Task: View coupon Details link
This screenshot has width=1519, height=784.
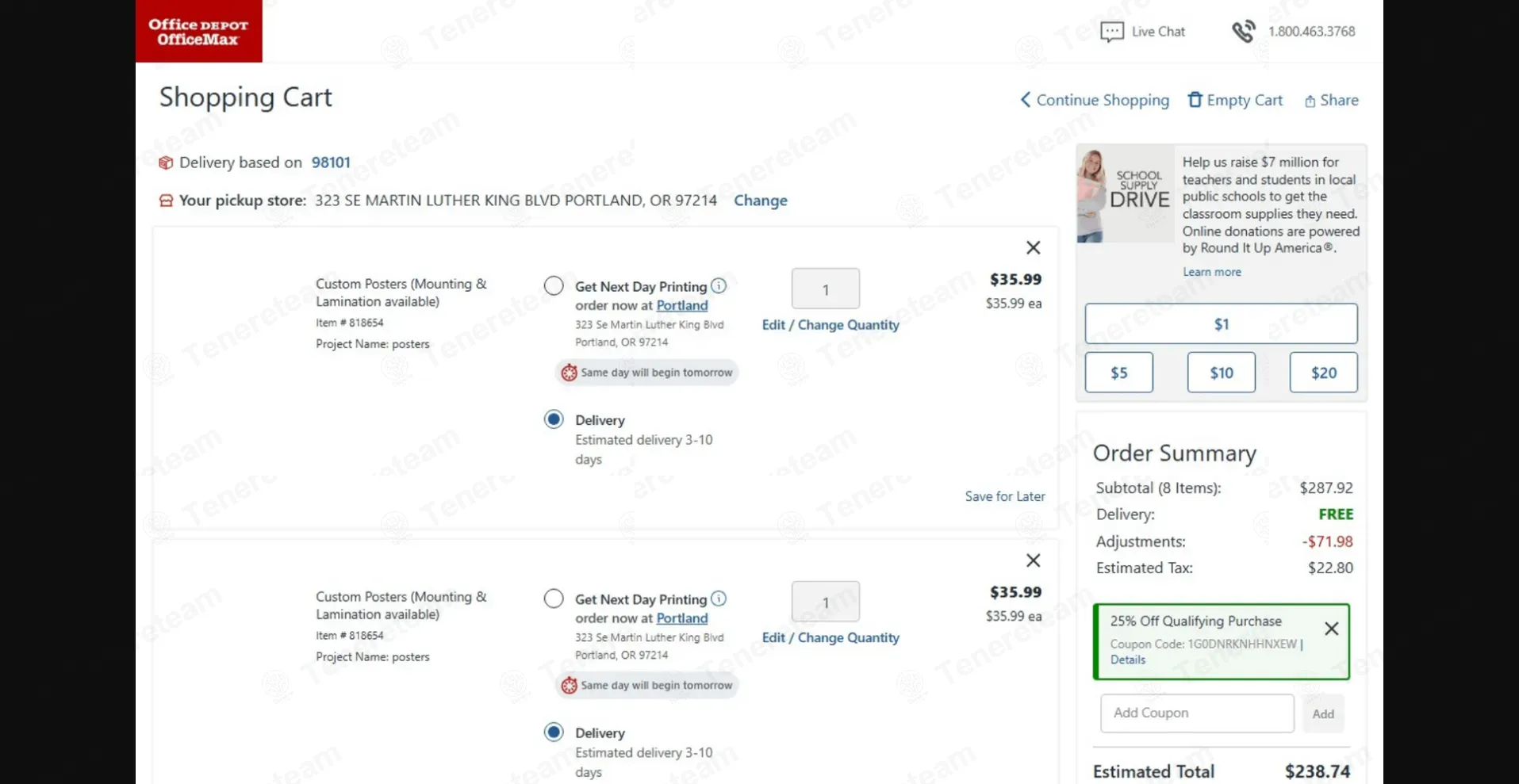Action: pos(1127,660)
